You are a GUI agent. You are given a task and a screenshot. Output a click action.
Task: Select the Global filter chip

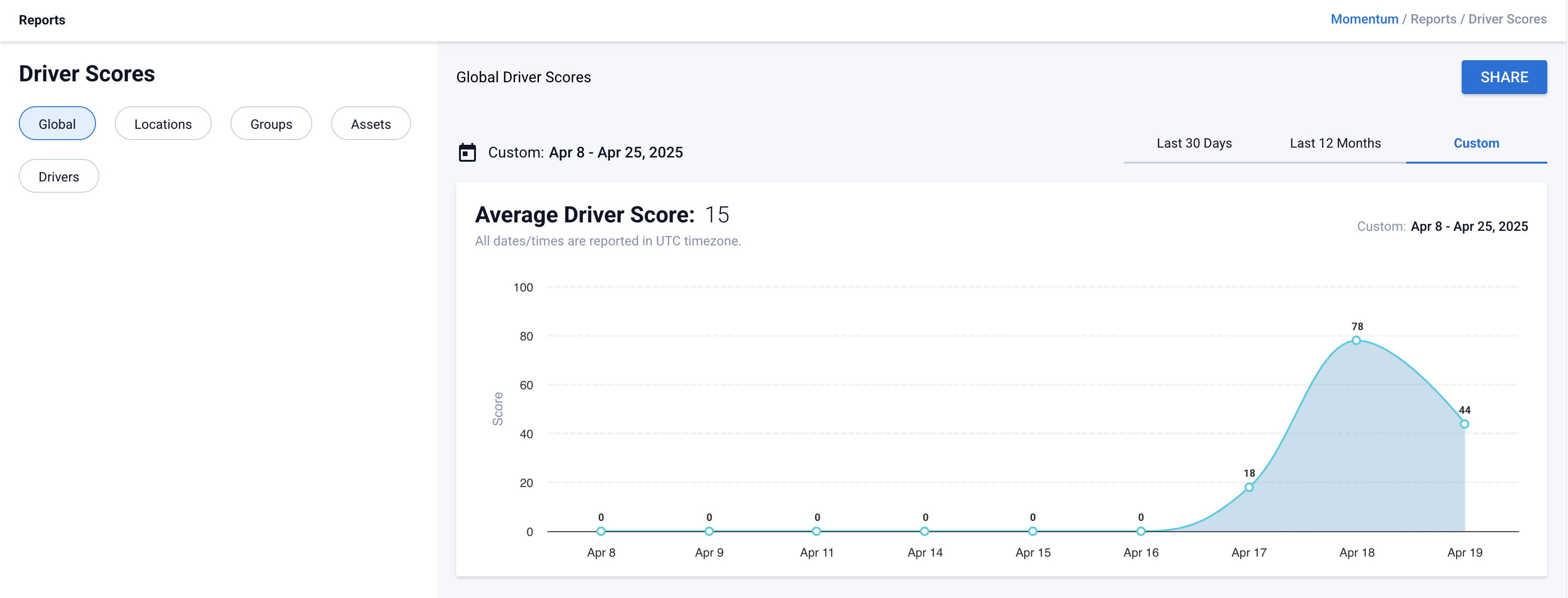(57, 124)
